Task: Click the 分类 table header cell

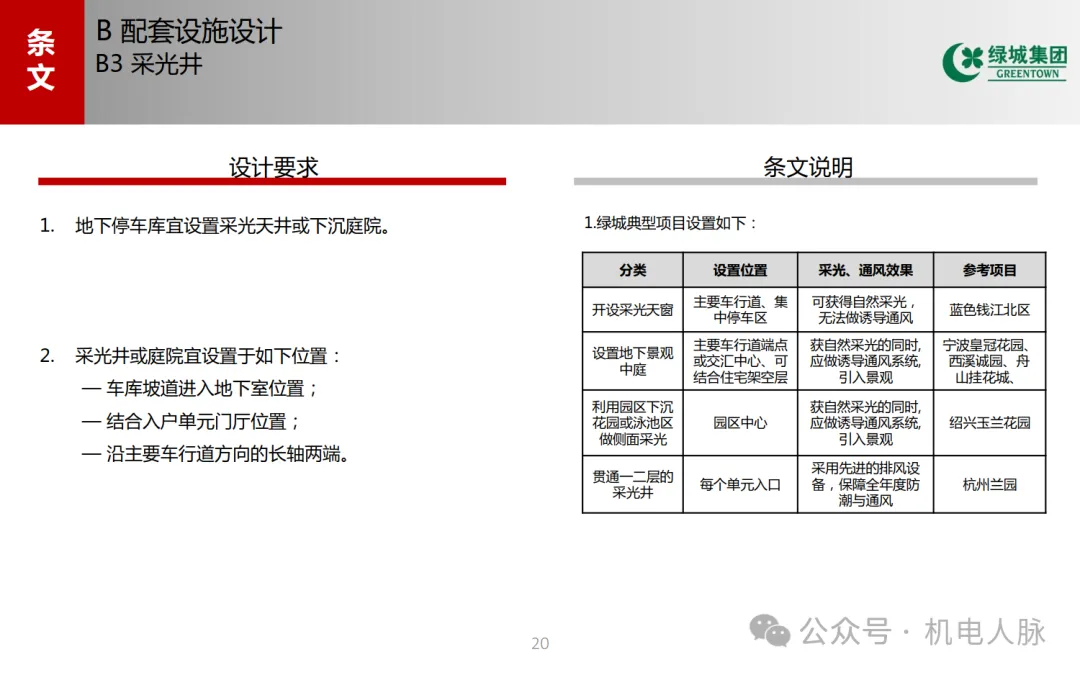Action: click(632, 269)
